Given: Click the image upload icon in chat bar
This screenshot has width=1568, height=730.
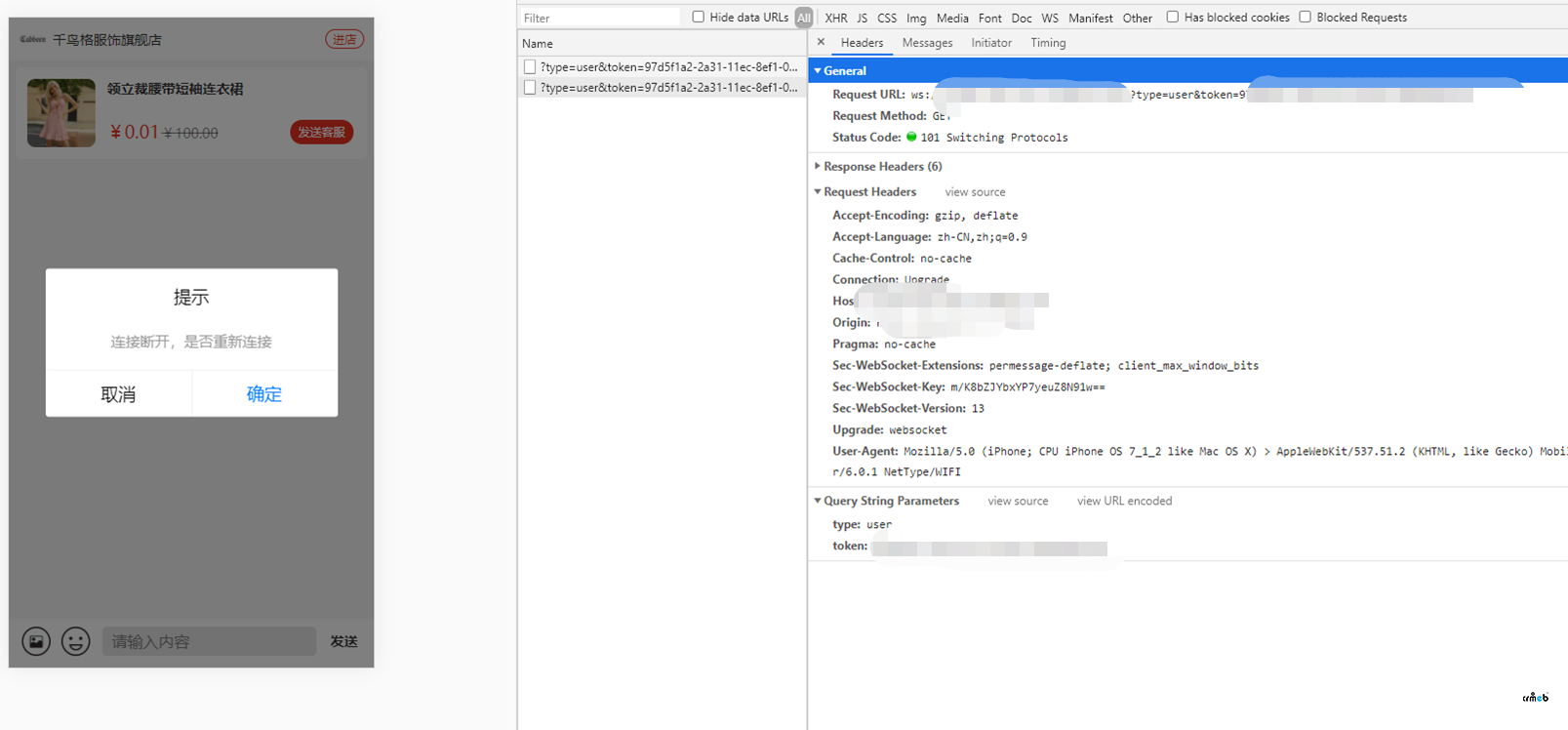Looking at the screenshot, I should click(36, 641).
